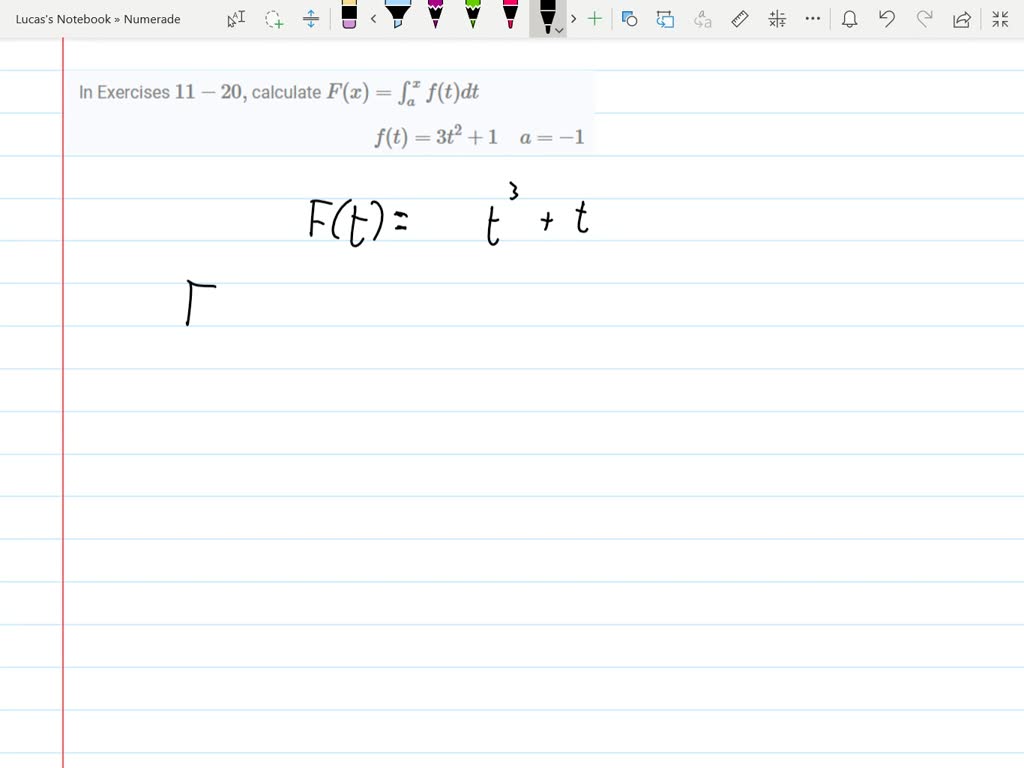The image size is (1024, 768).
Task: Toggle the Ruler on the canvas
Action: tap(740, 18)
